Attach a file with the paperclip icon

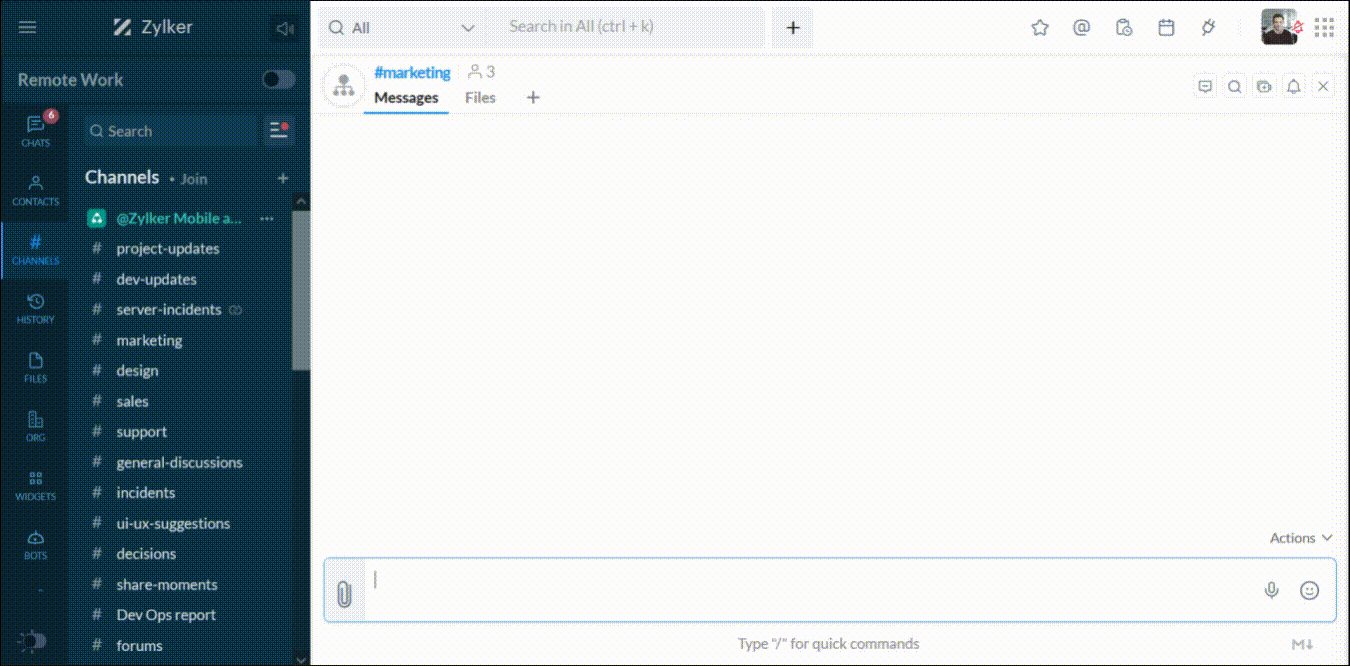click(345, 590)
